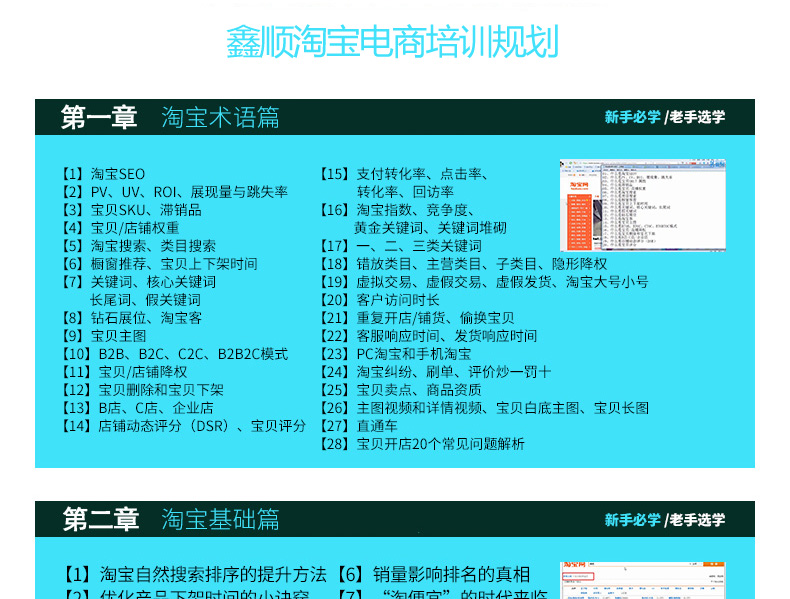The width and height of the screenshot is (790, 599).
Task: Select item 【24】淘宝纠纷、刷单、评价炒一罚十
Action: pyautogui.click(x=435, y=372)
